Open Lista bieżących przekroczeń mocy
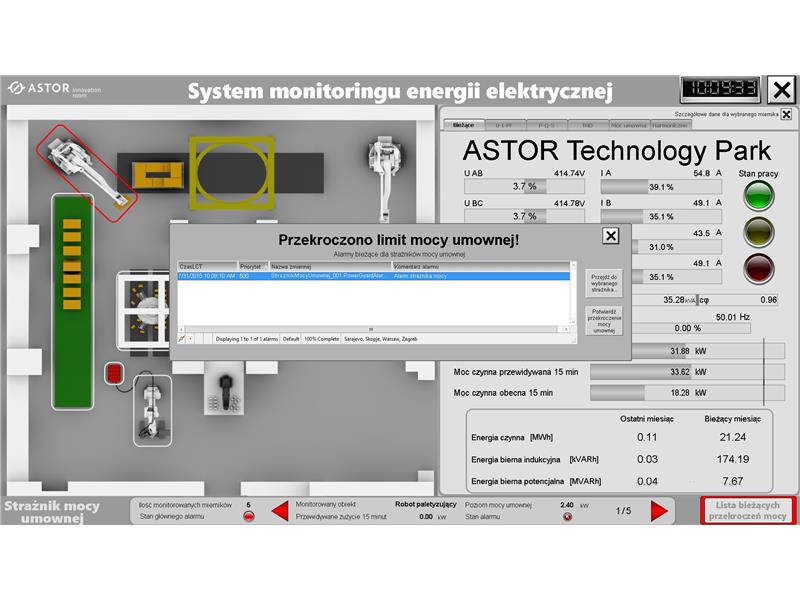 tap(747, 511)
